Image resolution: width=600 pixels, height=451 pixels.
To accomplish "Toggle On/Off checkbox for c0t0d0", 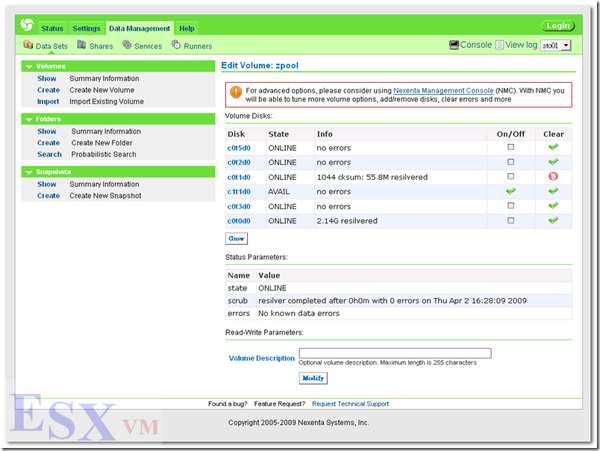I will [510, 220].
